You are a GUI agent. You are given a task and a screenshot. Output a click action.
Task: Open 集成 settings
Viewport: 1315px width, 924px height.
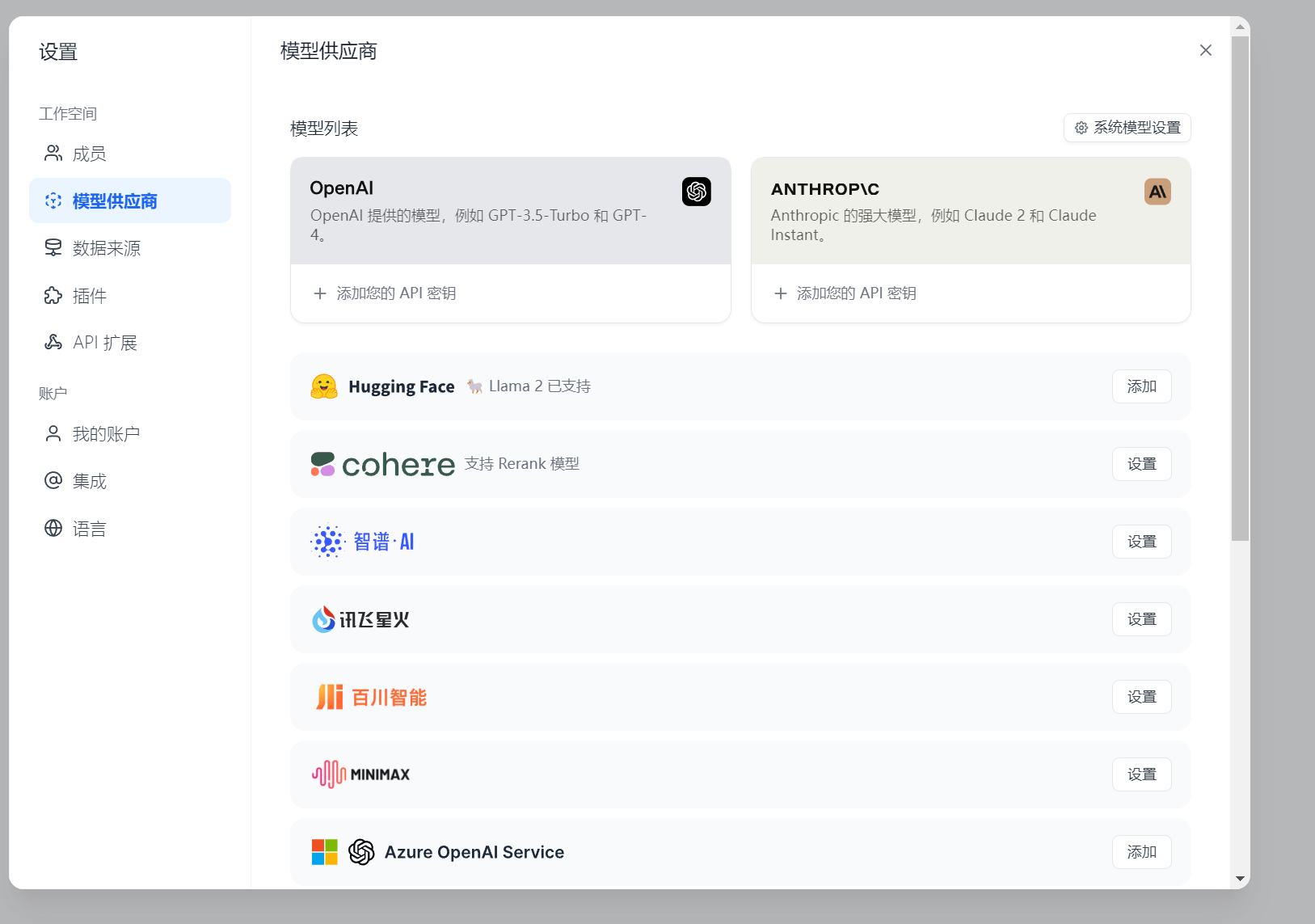pyautogui.click(x=130, y=481)
